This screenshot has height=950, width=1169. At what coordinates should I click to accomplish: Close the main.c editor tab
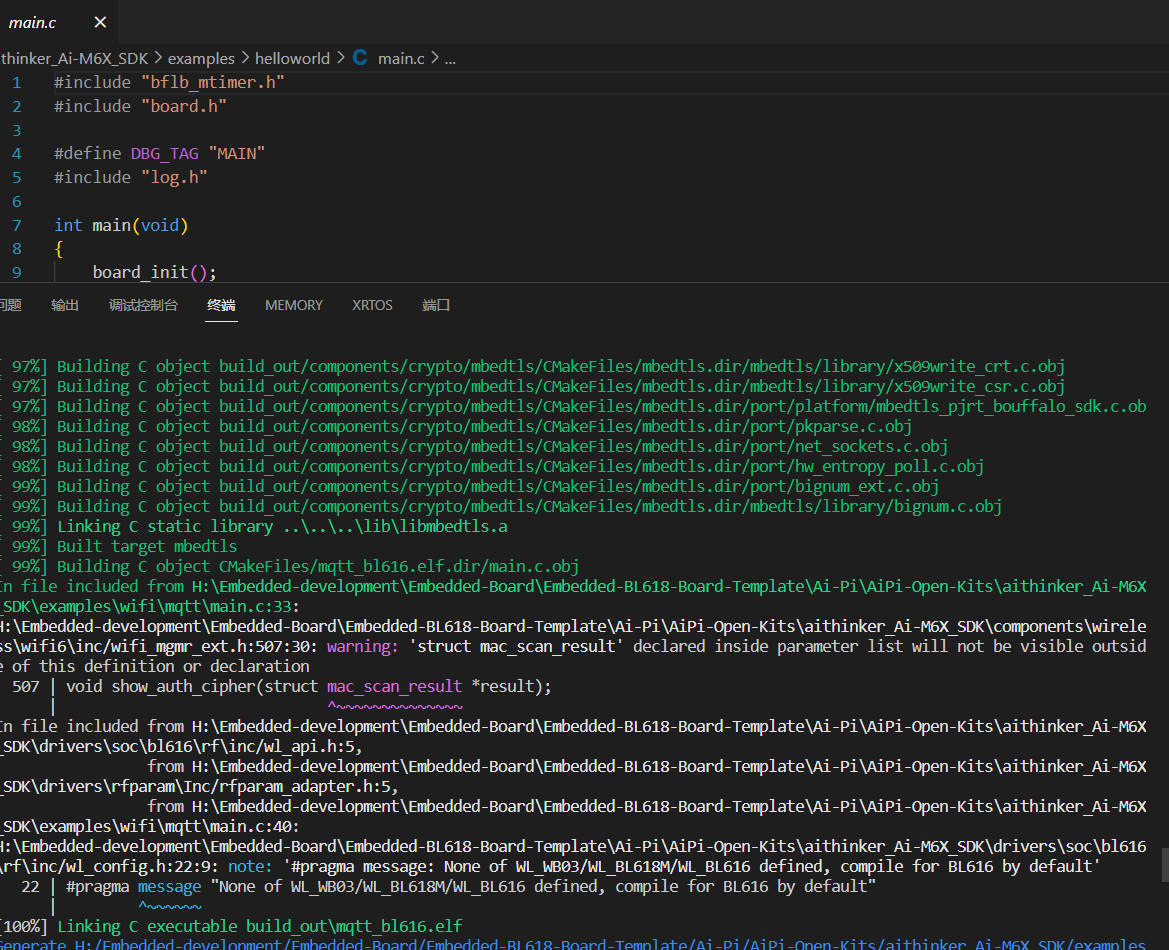tap(100, 22)
